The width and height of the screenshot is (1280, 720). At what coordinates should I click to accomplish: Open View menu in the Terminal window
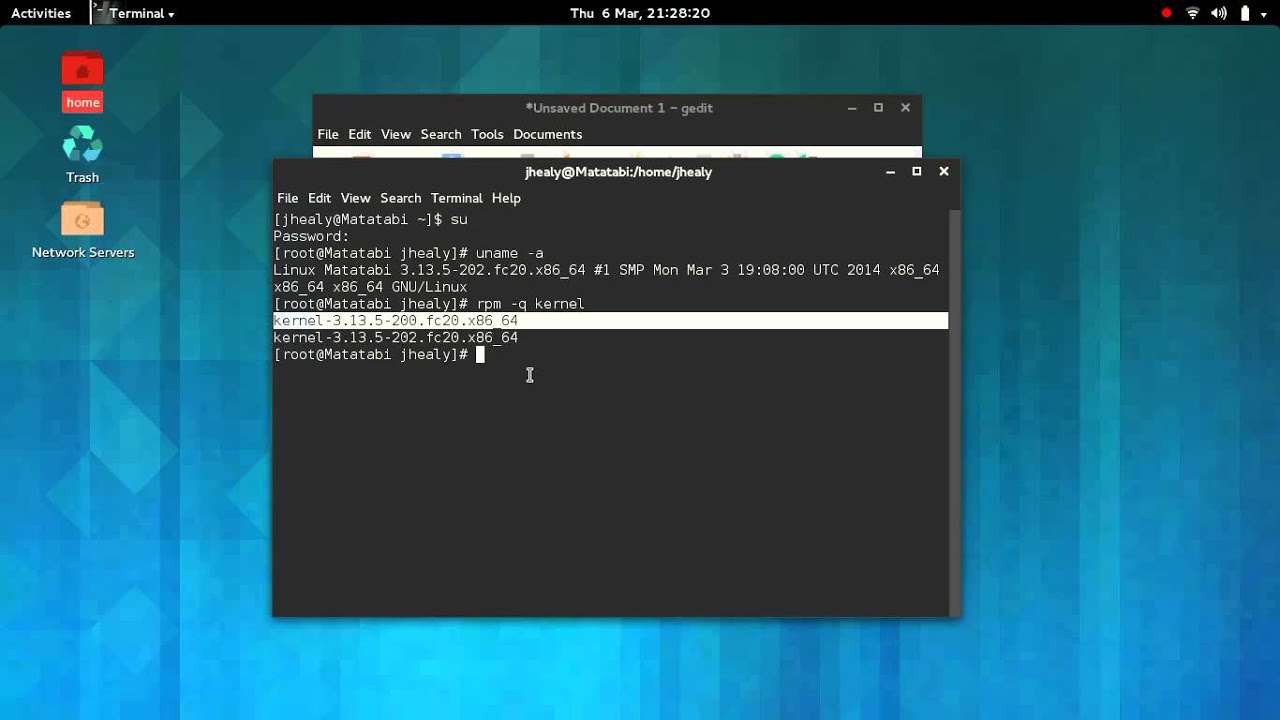[x=355, y=198]
